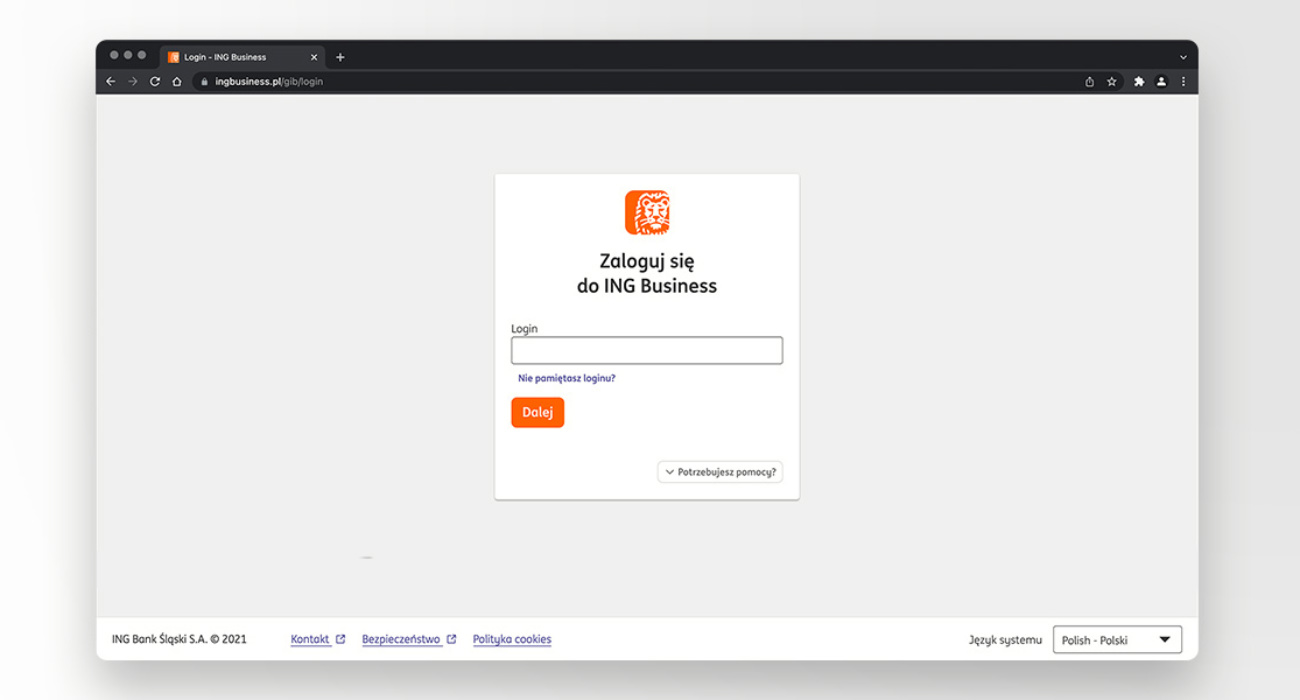Open the Polish - Polski language dropdown
This screenshot has height=700, width=1300.
coord(1117,640)
